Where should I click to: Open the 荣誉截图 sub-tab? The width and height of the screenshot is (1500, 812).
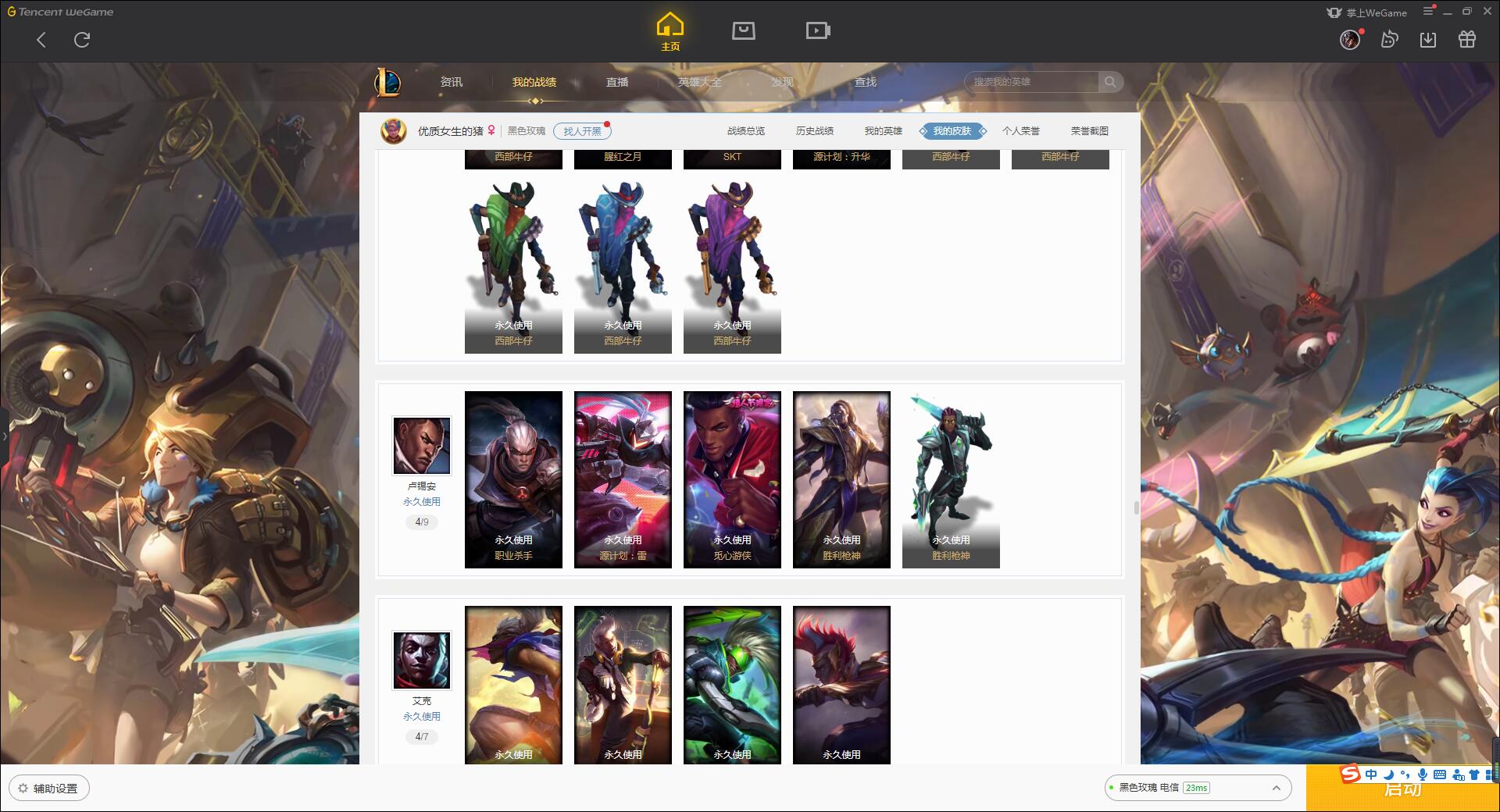coord(1090,131)
